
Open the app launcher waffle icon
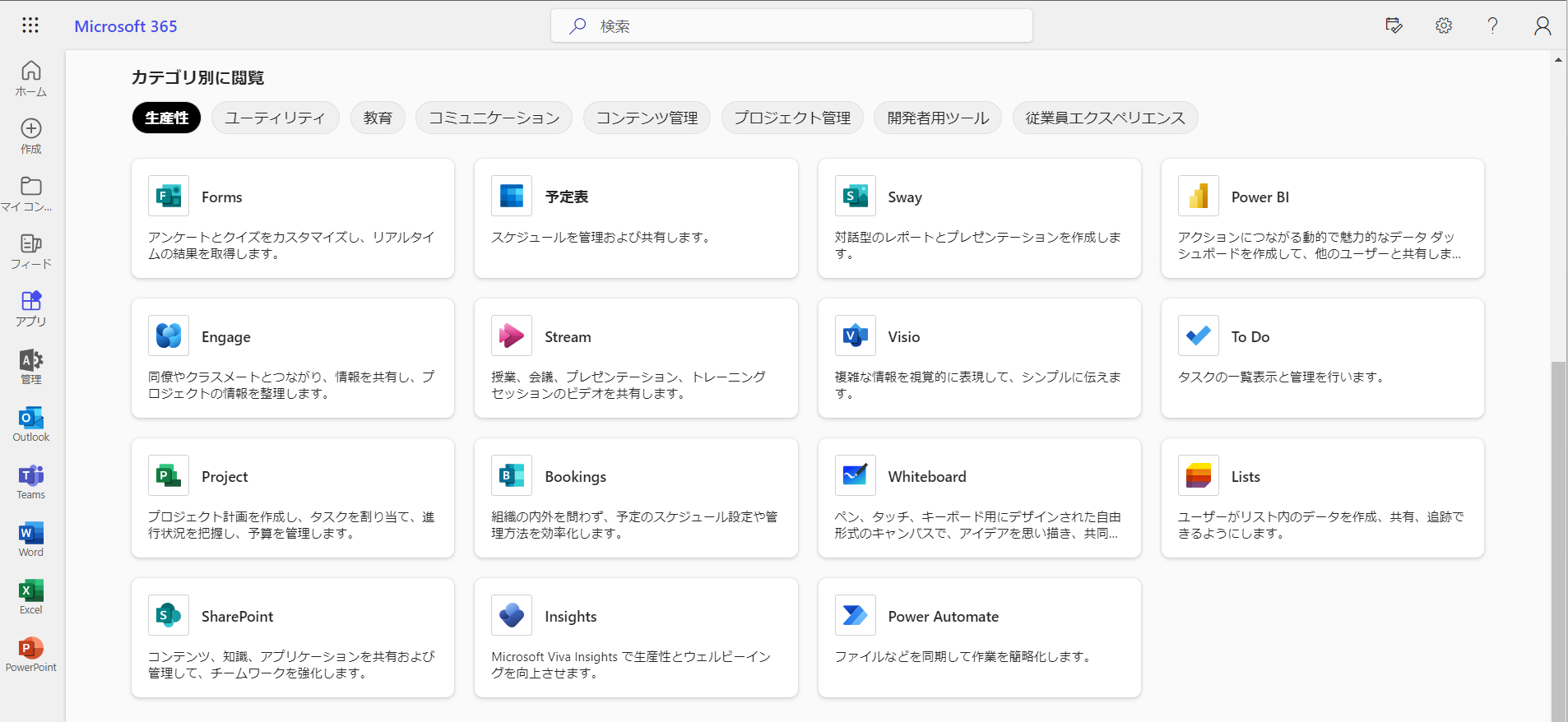[30, 25]
